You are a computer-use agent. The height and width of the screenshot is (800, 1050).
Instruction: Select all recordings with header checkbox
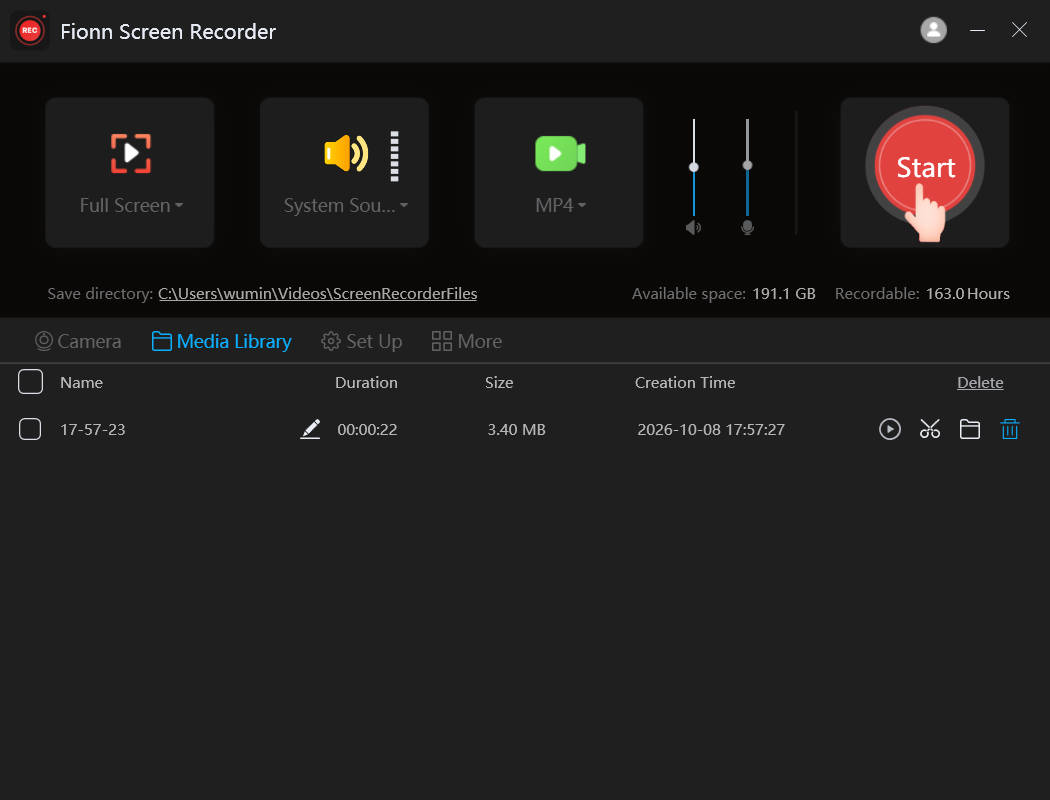point(31,382)
